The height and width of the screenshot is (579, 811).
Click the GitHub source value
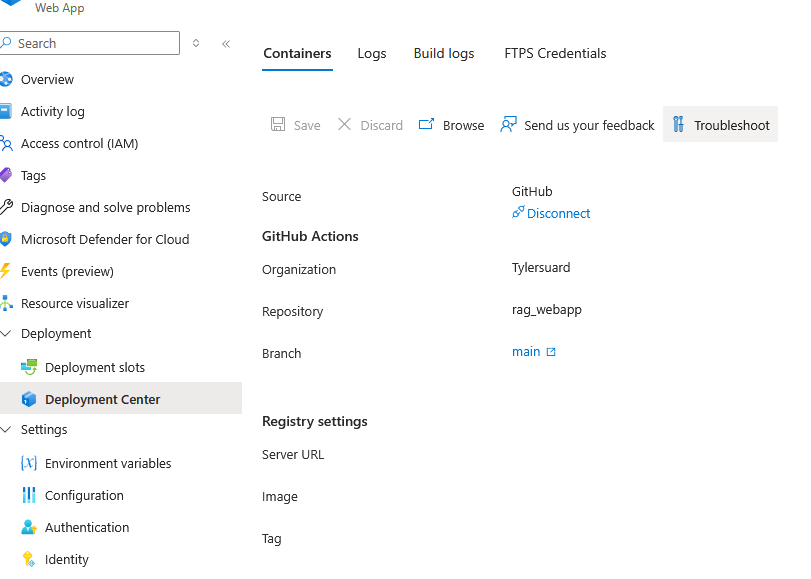532,191
